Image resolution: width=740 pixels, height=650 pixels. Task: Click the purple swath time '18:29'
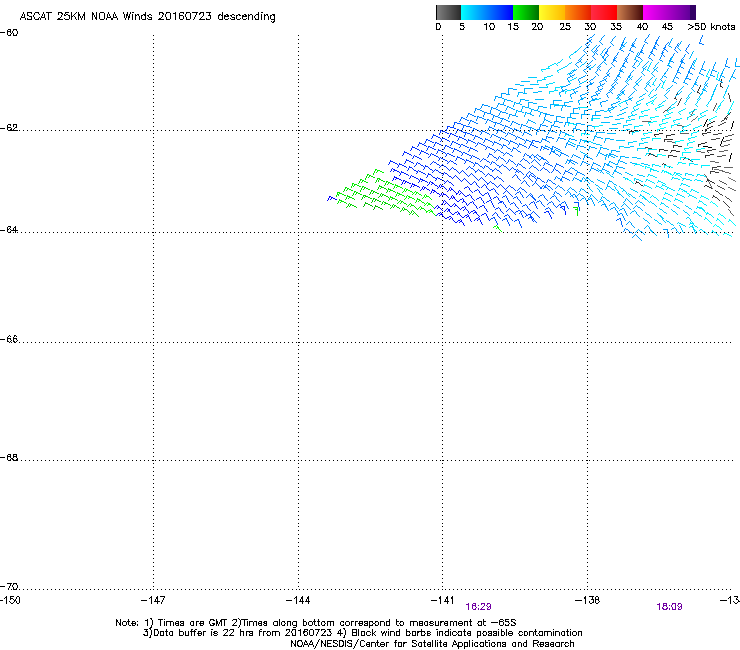pos(479,607)
